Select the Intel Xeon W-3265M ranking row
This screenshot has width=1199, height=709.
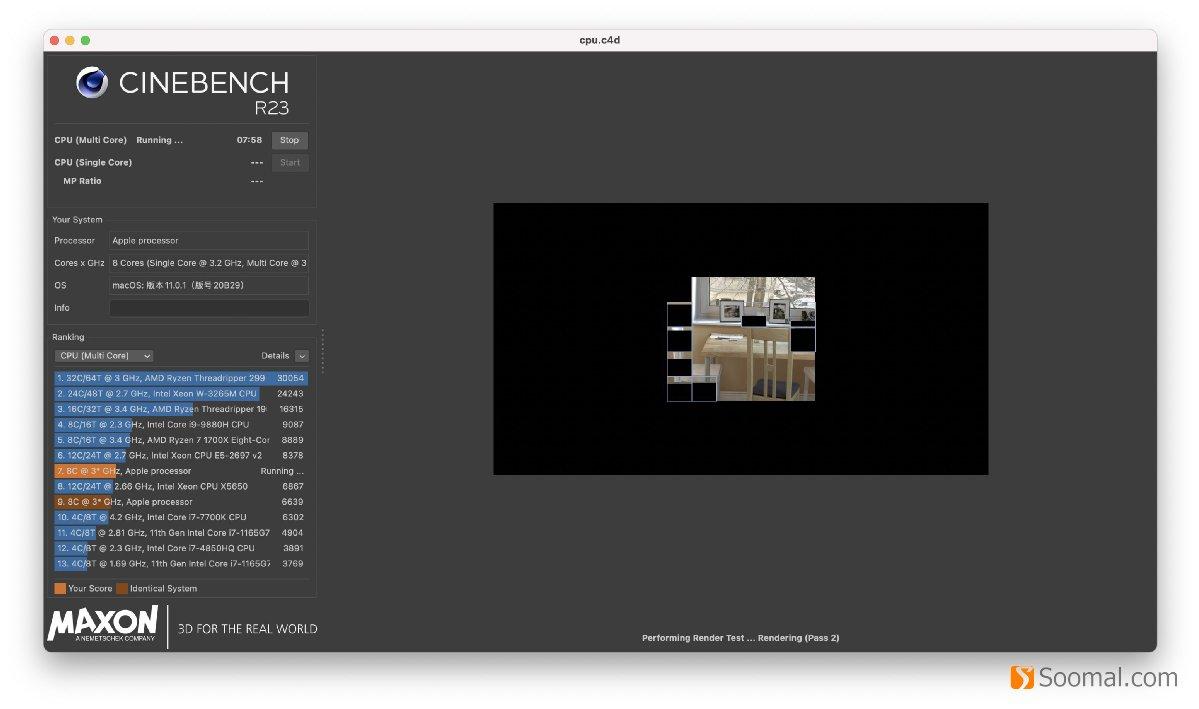(180, 393)
